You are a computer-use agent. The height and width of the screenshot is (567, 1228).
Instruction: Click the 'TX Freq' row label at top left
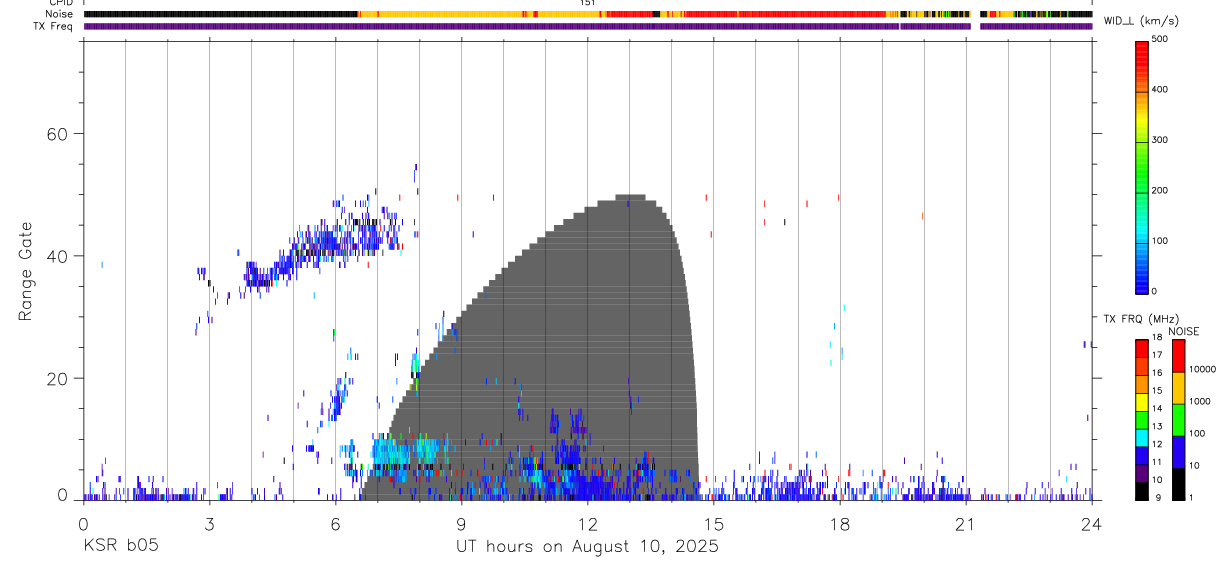tap(55, 26)
